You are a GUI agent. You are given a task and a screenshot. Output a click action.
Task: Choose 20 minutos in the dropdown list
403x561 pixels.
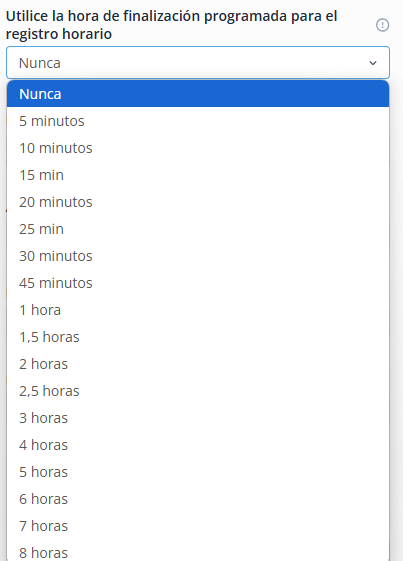pyautogui.click(x=198, y=202)
